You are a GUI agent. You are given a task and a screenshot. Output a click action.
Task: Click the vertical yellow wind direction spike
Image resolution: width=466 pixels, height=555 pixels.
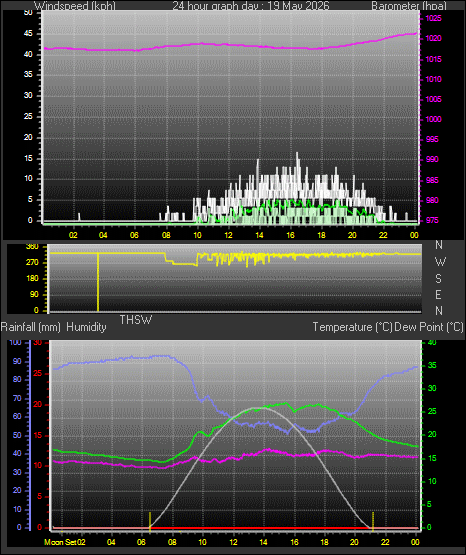[98, 282]
